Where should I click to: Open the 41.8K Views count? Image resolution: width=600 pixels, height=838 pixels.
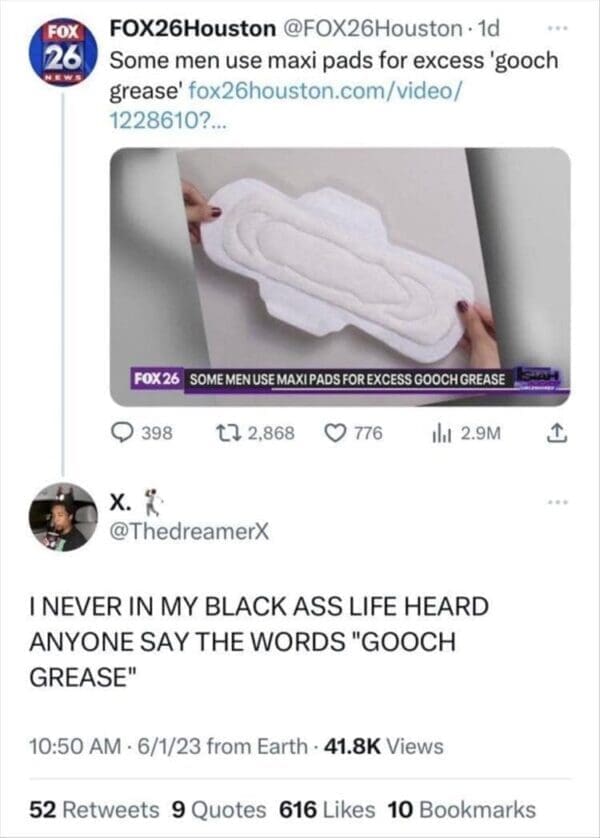(x=384, y=746)
